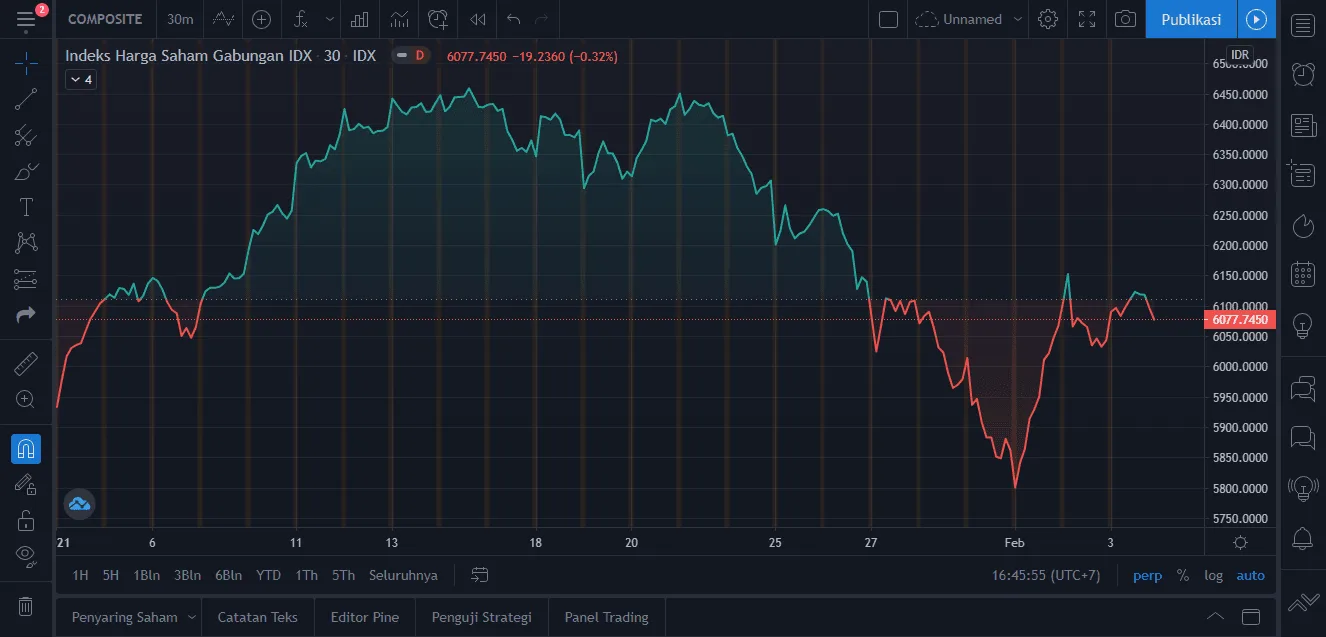Expand the indicator legend showing 4

tap(80, 80)
